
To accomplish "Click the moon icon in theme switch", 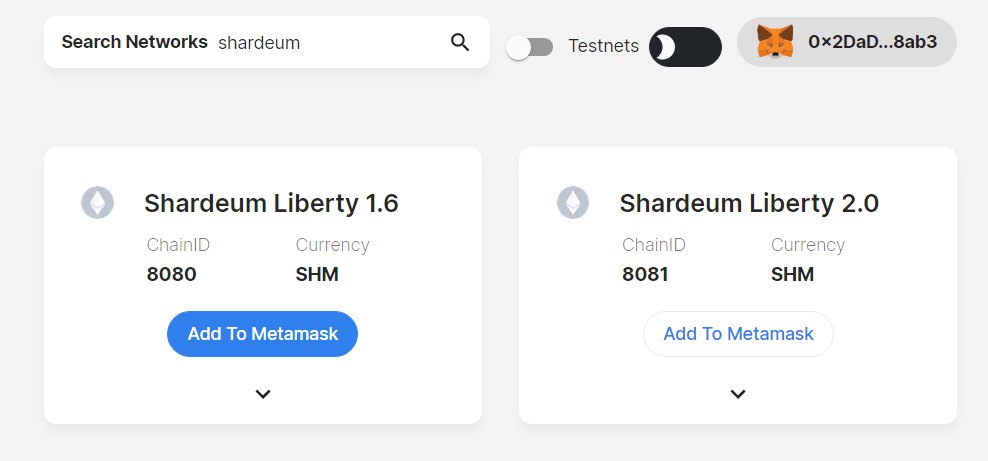I will pyautogui.click(x=665, y=47).
